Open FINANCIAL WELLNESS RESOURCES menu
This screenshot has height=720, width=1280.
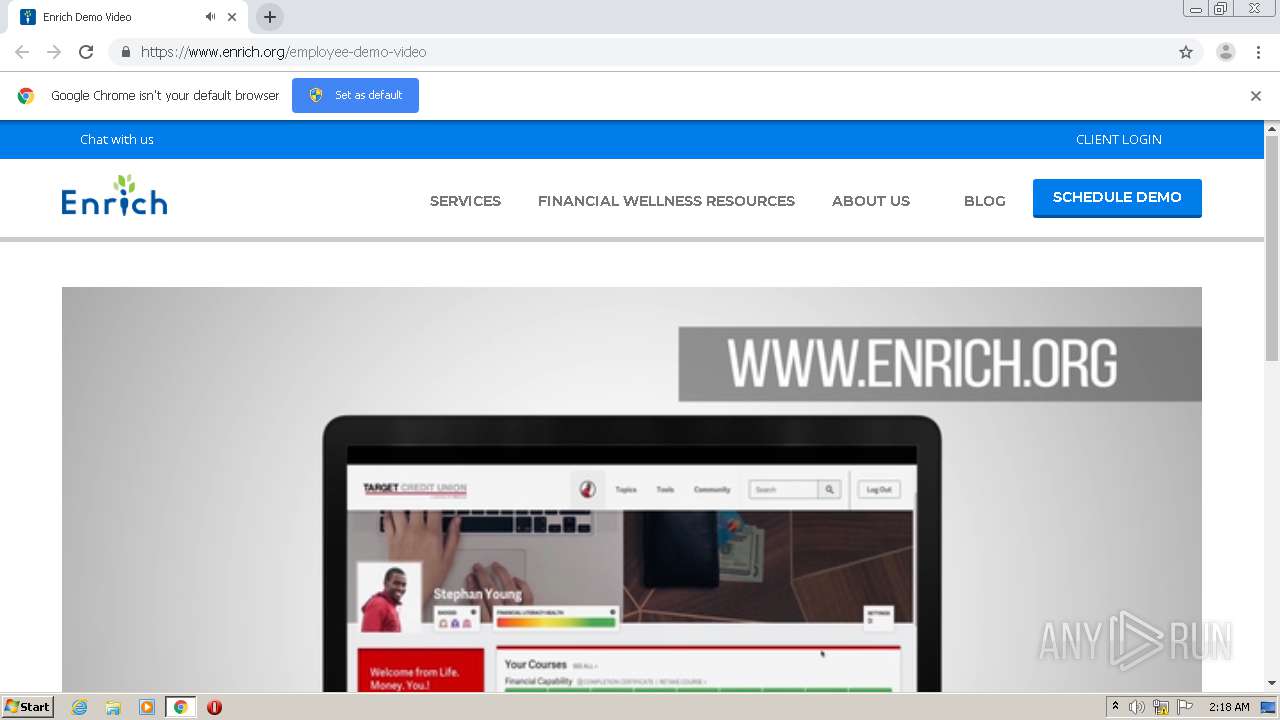pos(666,201)
